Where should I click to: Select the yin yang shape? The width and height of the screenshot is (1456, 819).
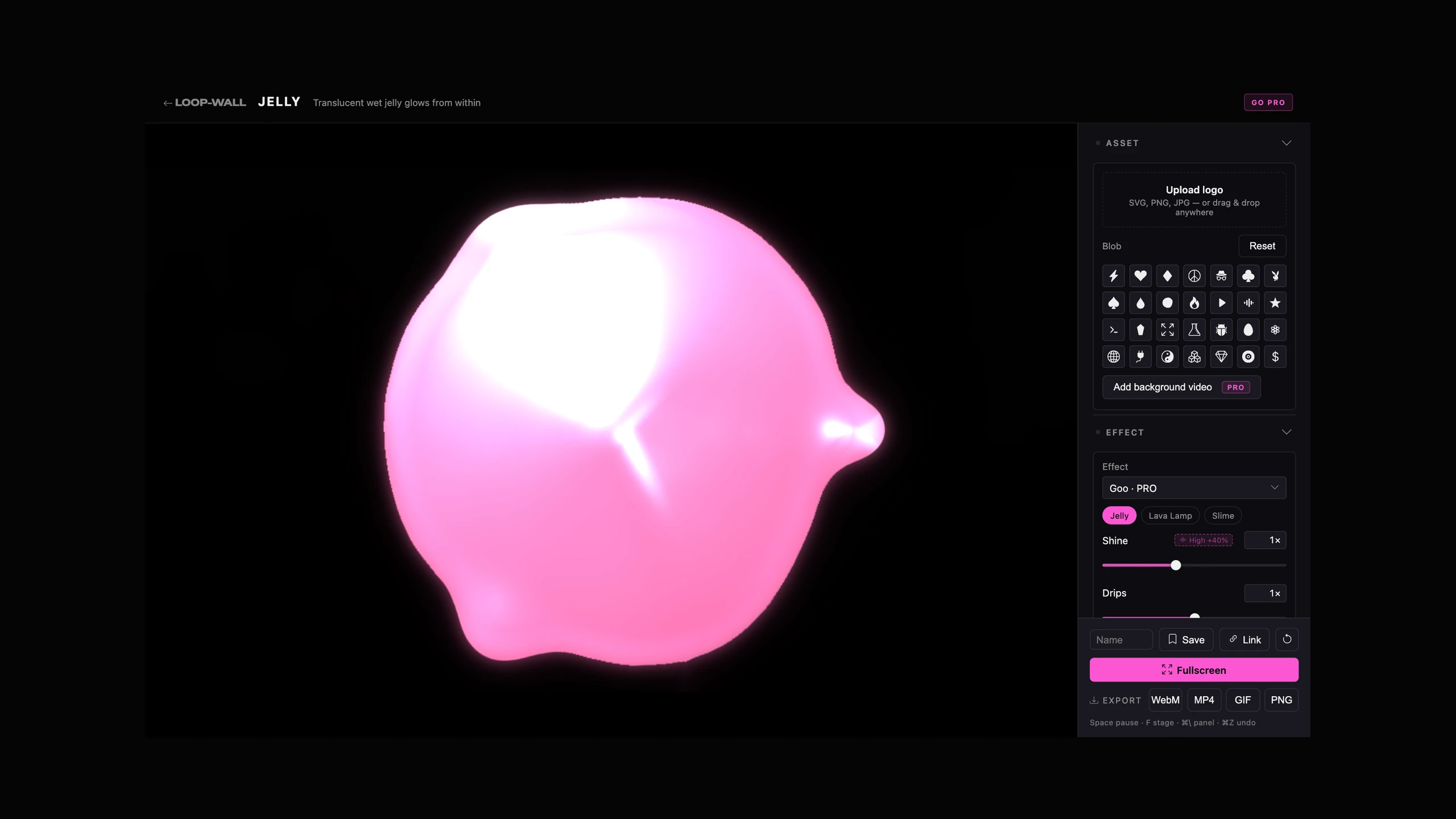click(x=1167, y=357)
